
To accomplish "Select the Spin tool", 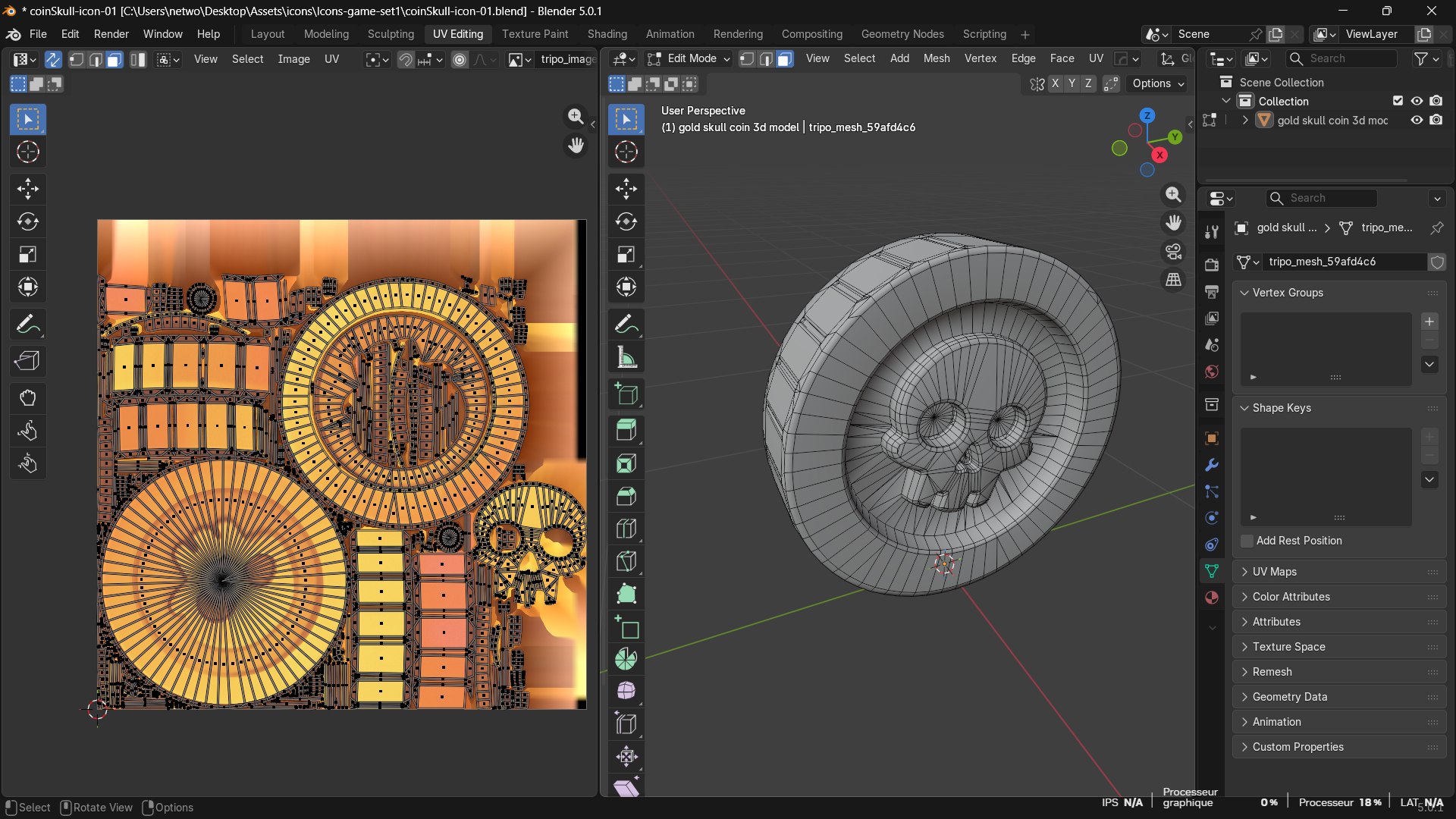I will click(626, 659).
